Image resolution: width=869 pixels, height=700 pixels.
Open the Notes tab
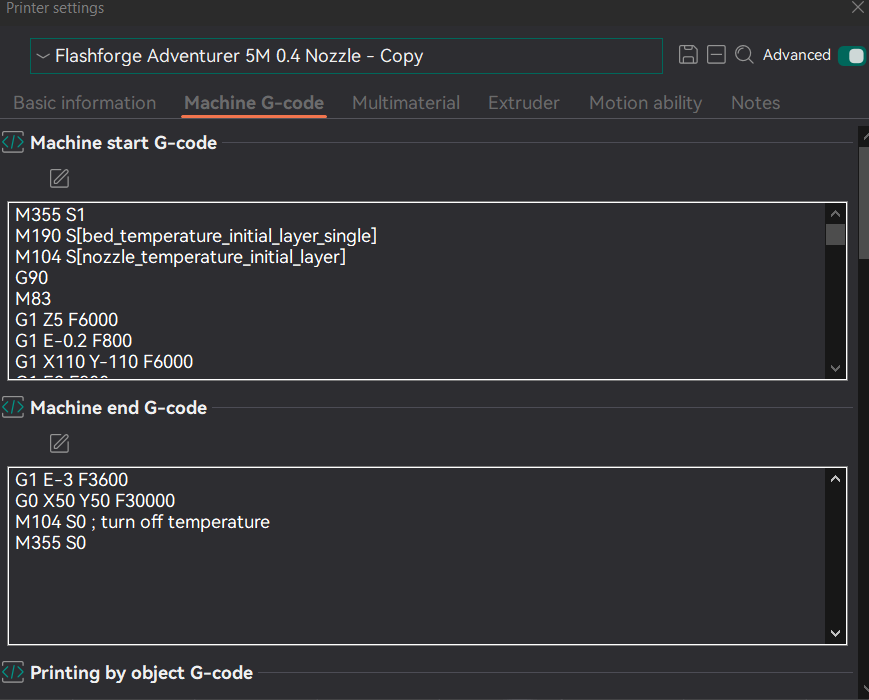point(755,103)
